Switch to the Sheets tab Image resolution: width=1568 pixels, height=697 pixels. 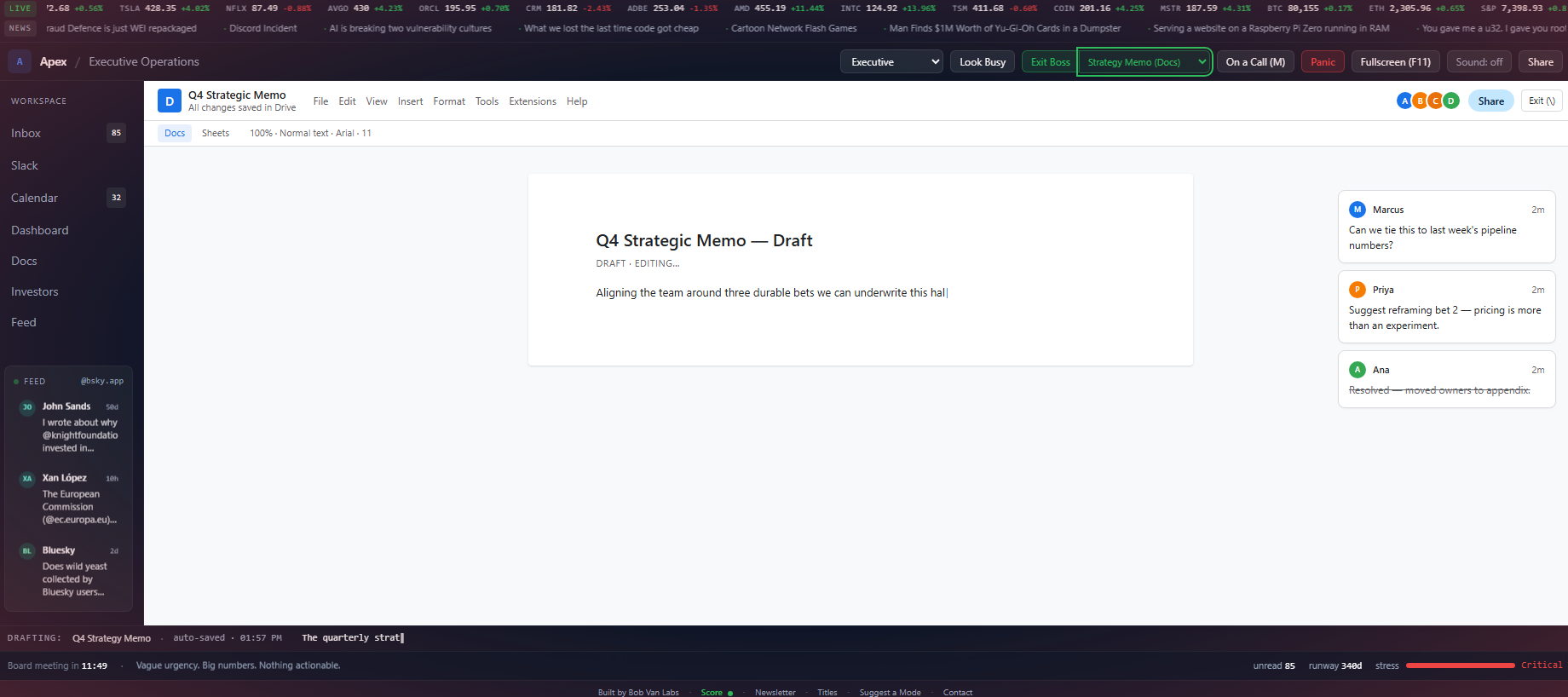click(x=216, y=133)
